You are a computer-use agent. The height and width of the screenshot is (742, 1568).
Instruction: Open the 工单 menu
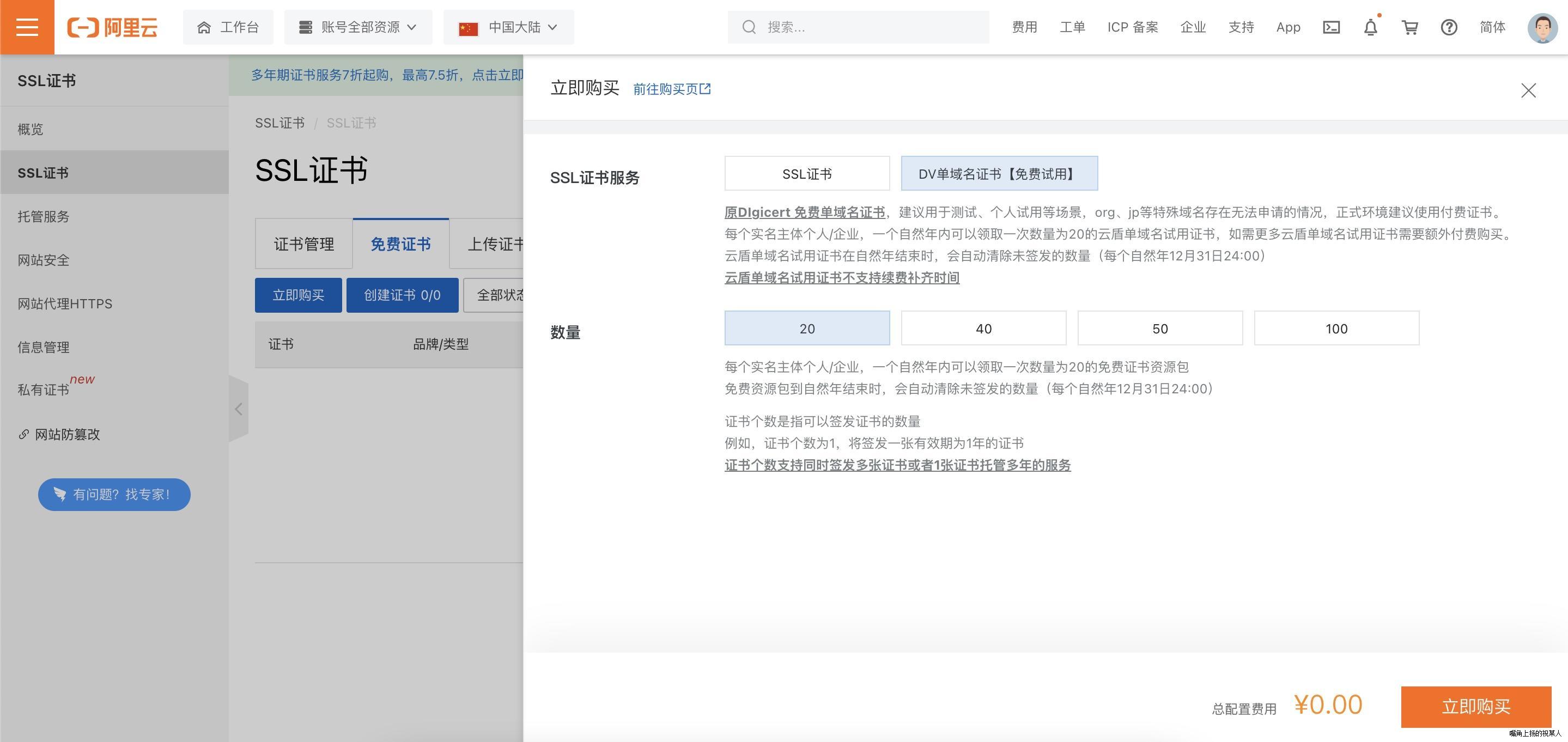1072,27
